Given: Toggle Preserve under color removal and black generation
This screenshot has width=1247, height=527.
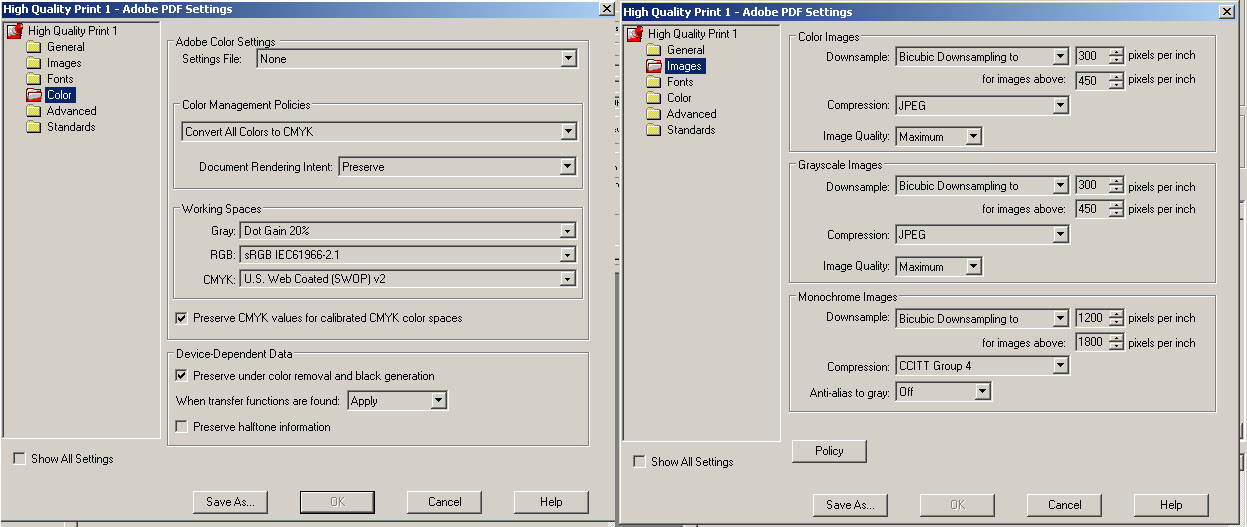Looking at the screenshot, I should click(181, 376).
